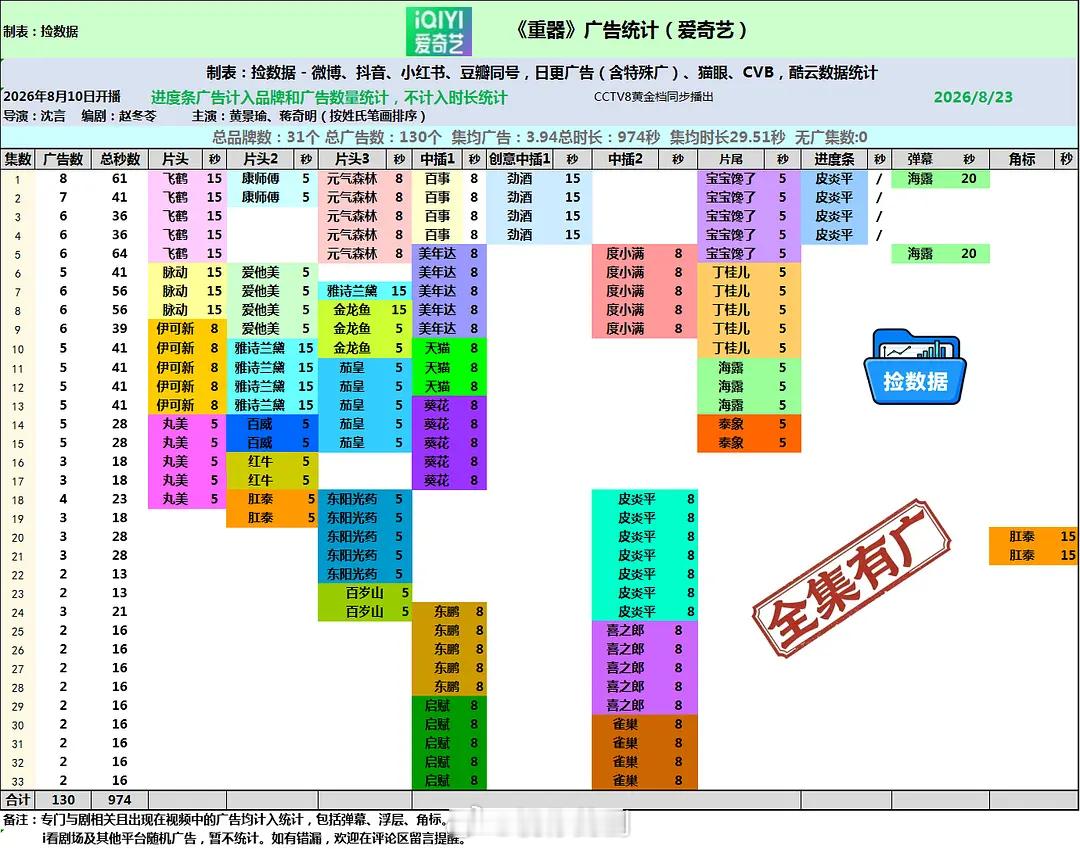Select the 集数 column header

(18, 159)
